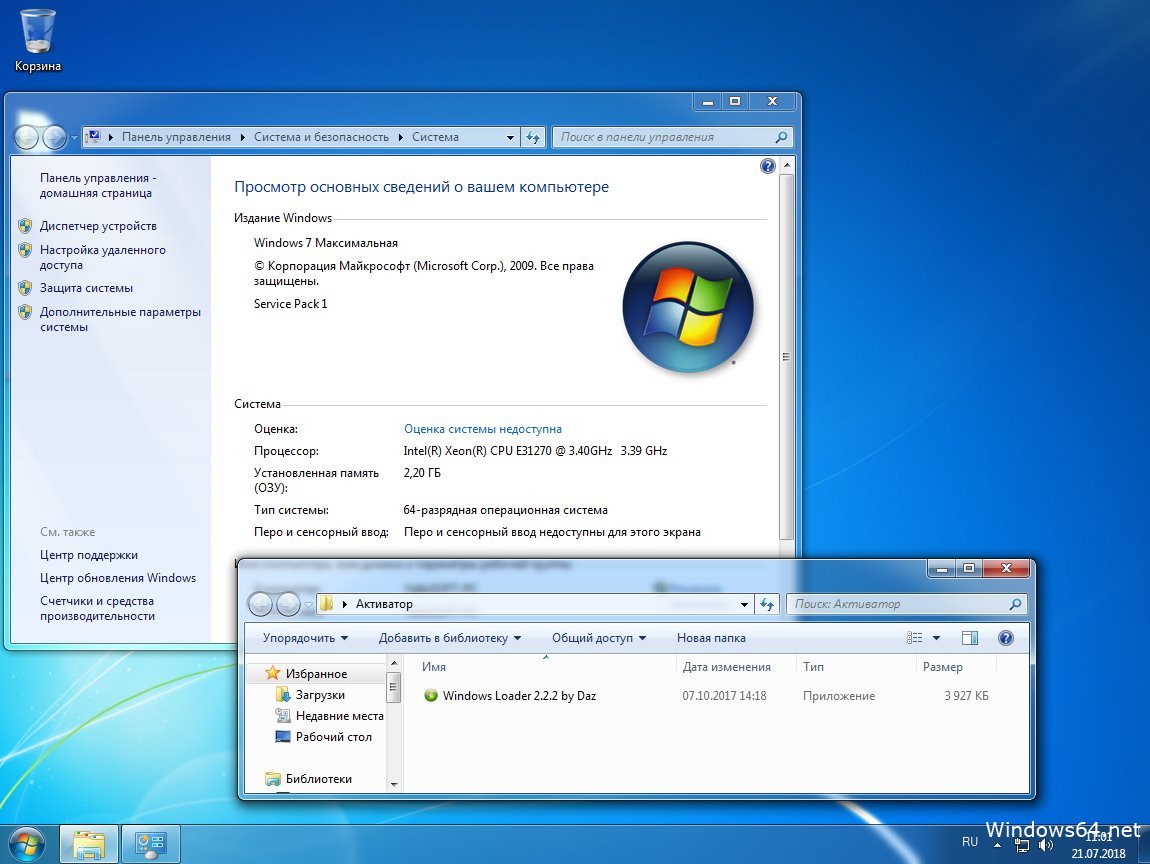Select Недавние места in navigation pane

[x=340, y=716]
